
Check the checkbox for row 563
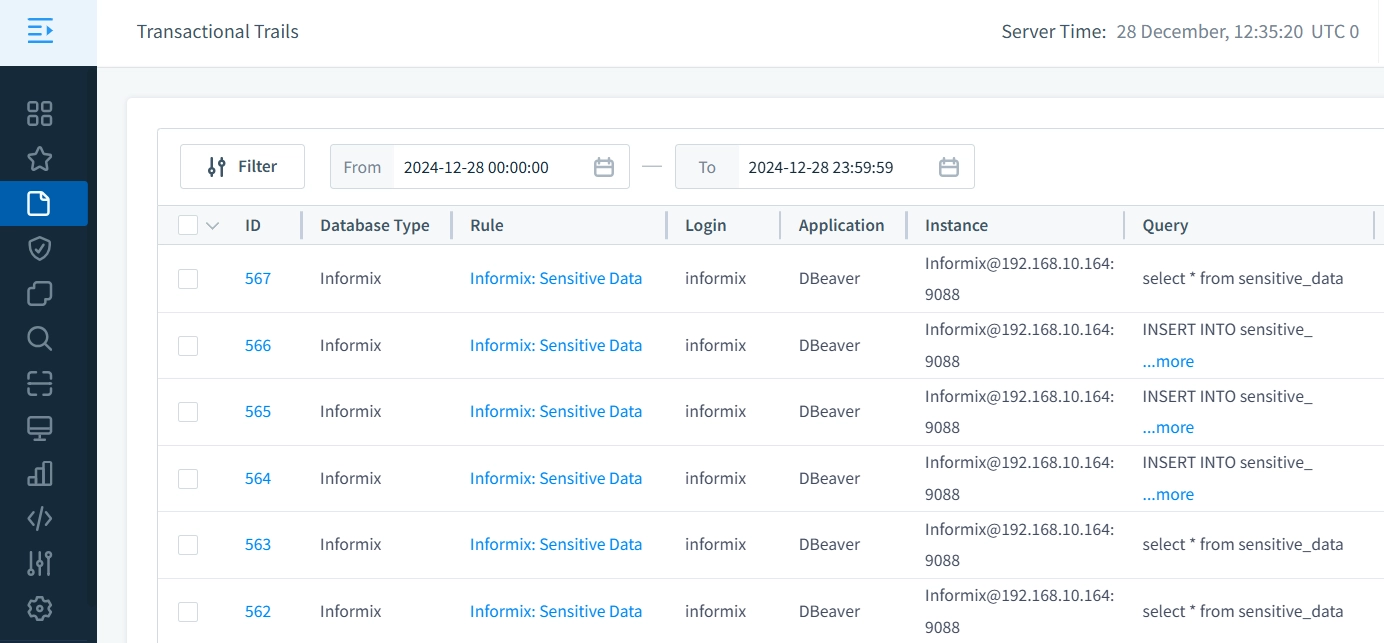[188, 545]
